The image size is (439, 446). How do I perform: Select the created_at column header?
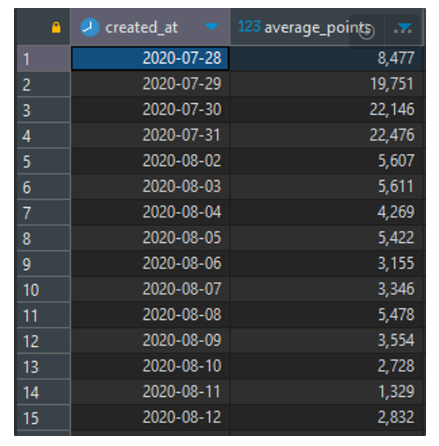coord(150,27)
